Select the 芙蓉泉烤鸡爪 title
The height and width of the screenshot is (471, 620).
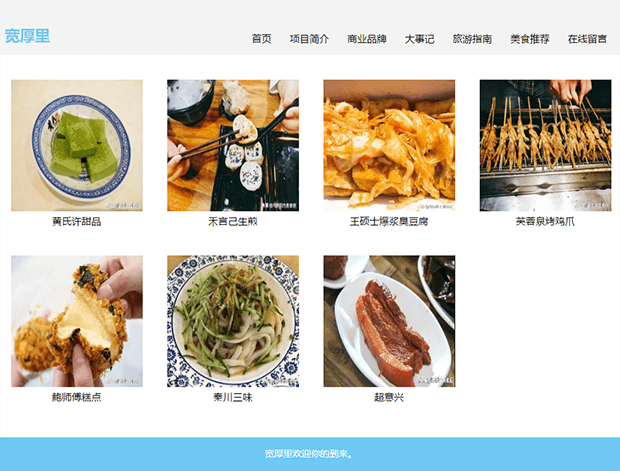click(x=545, y=221)
